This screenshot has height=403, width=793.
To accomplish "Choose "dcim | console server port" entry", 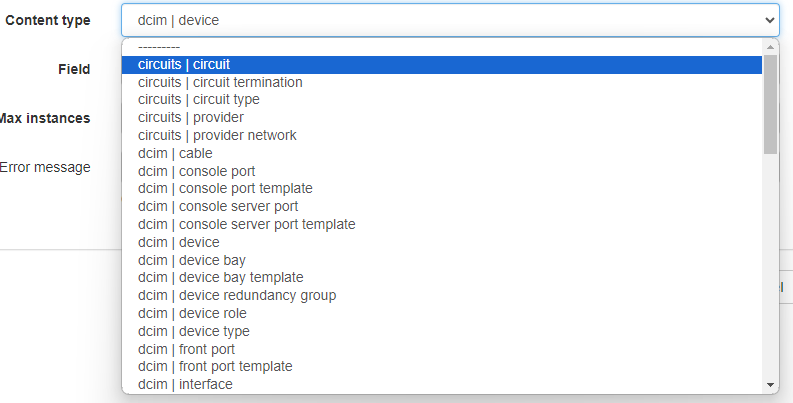I will click(218, 206).
